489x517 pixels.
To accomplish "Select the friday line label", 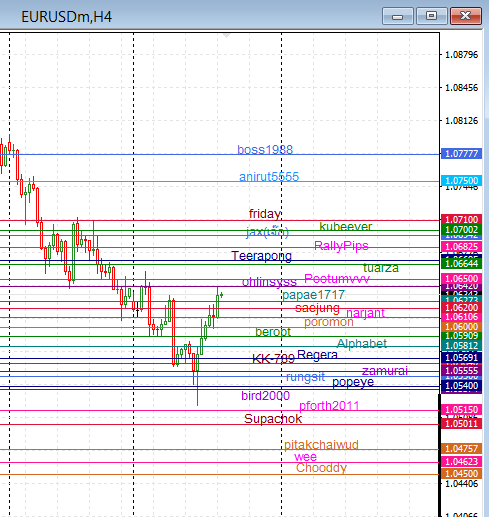I will click(265, 214).
